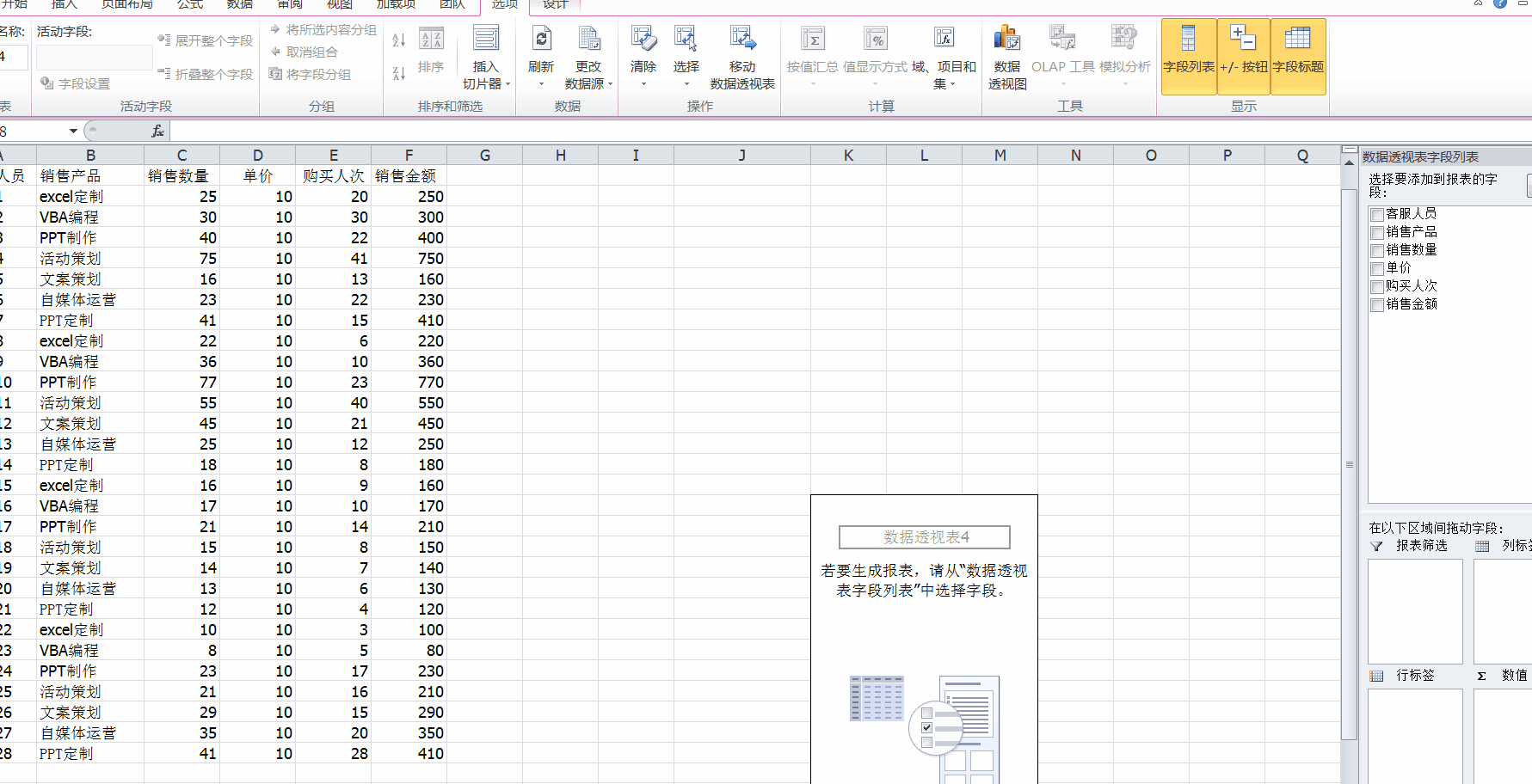This screenshot has width=1532, height=784.
Task: Click the Refresh (刷新) pivot data icon
Action: click(541, 40)
